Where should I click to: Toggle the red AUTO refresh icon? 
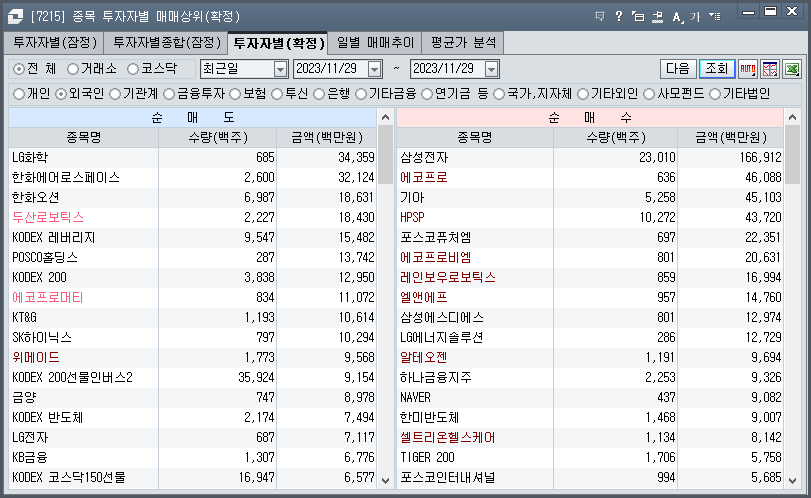pos(748,69)
